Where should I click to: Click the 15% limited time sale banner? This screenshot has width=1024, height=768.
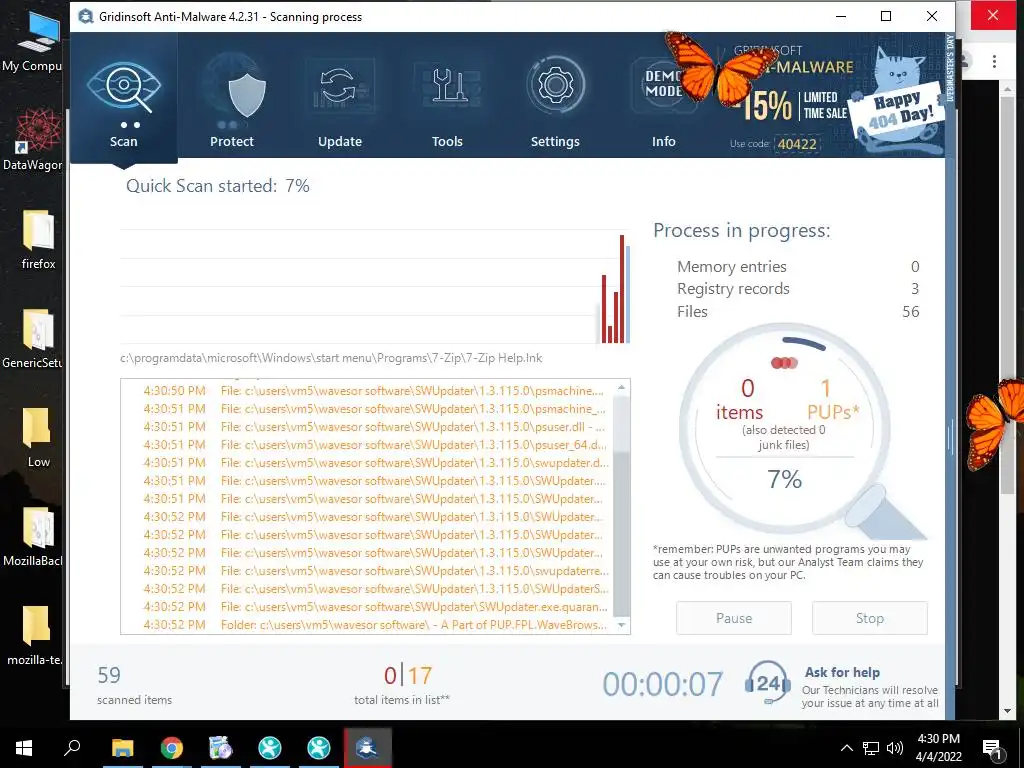coord(792,105)
